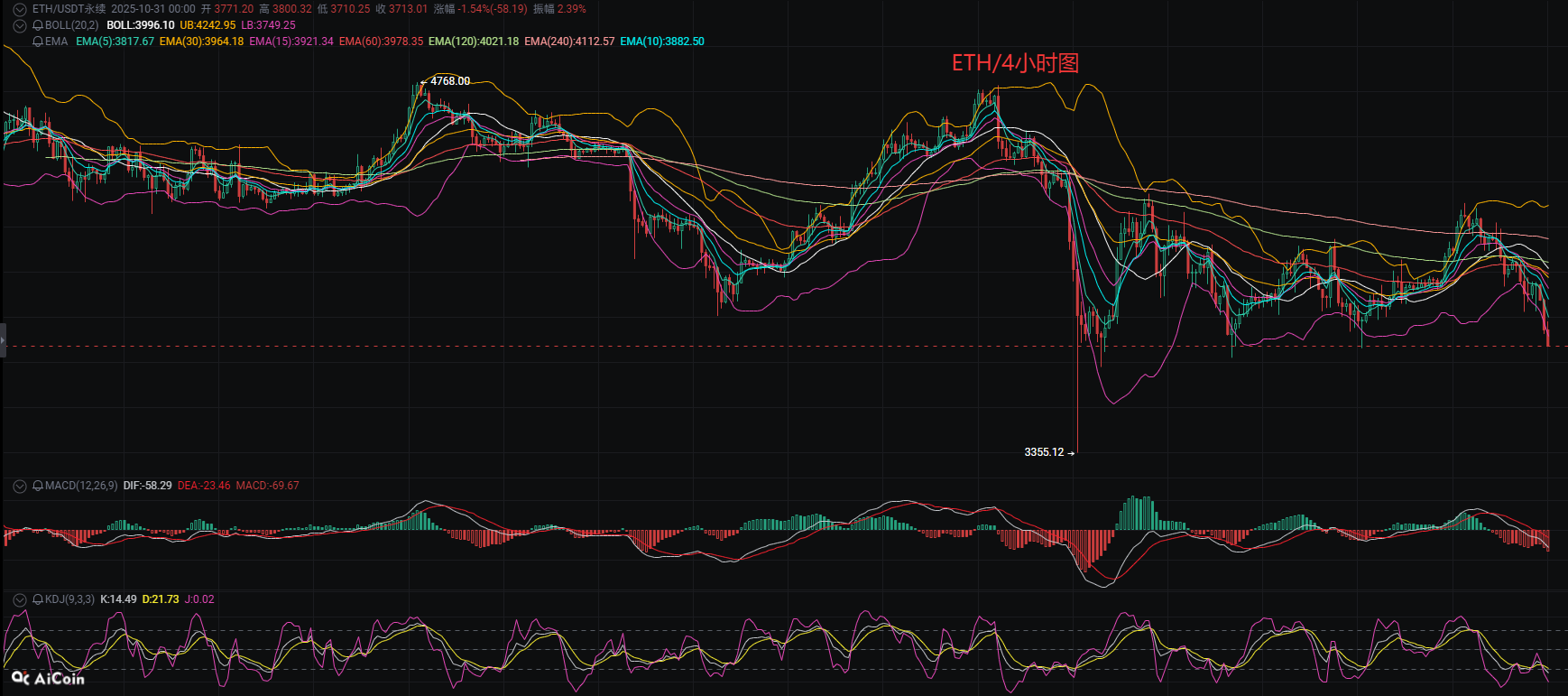Collapse the MACD panel using its chevron
This screenshot has width=1568, height=696.
tap(19, 486)
